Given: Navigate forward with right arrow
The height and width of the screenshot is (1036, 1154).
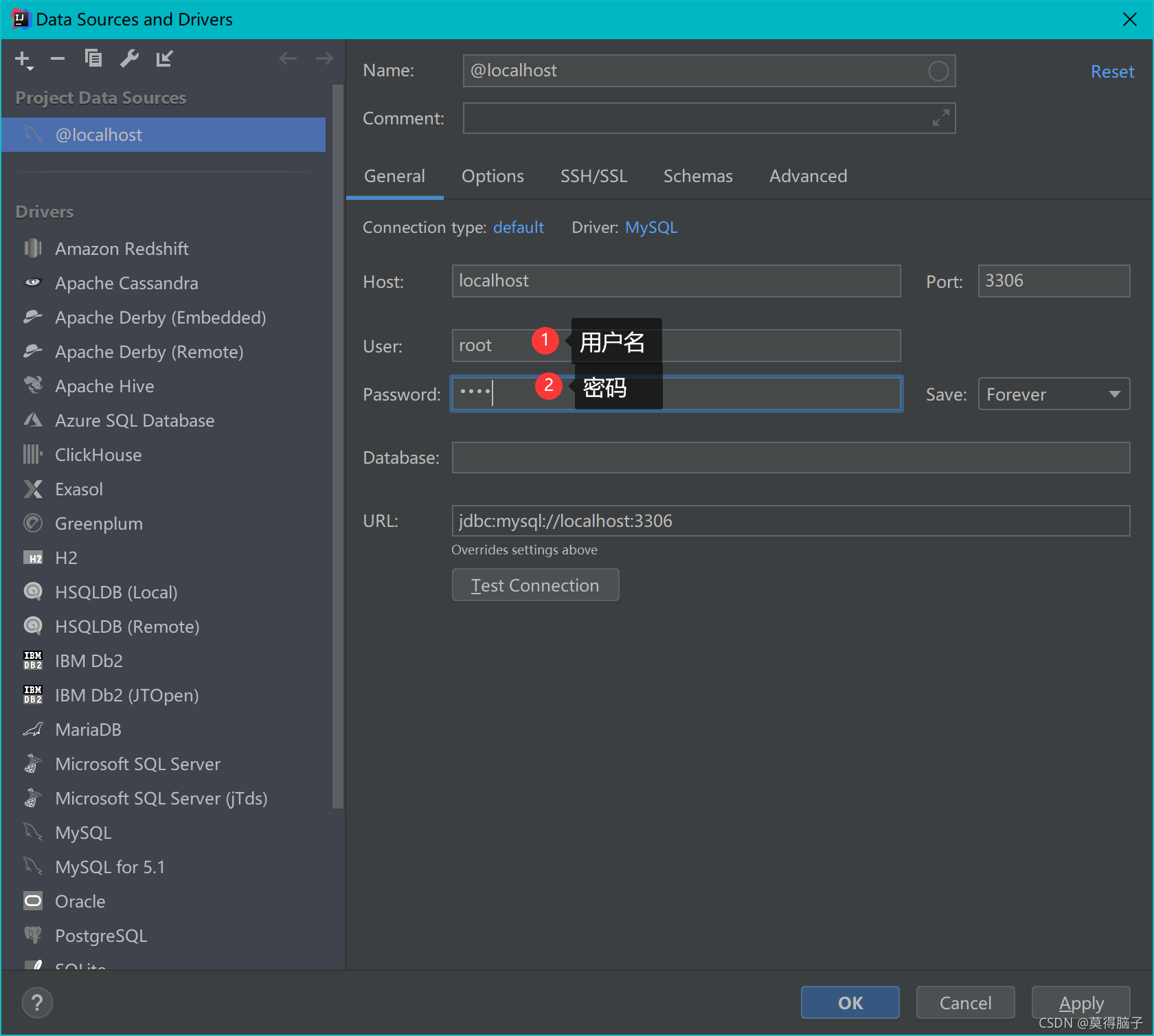Looking at the screenshot, I should (324, 58).
